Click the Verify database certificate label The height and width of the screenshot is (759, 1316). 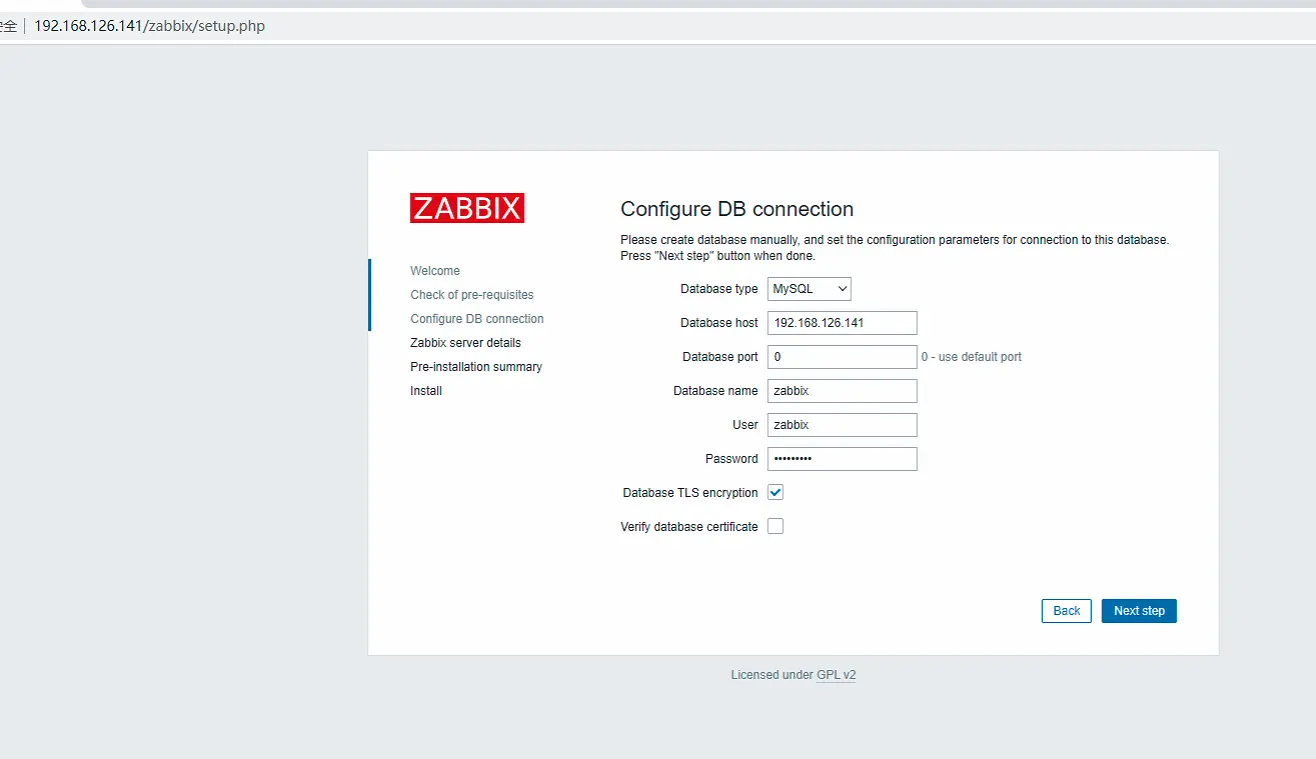[x=689, y=527]
